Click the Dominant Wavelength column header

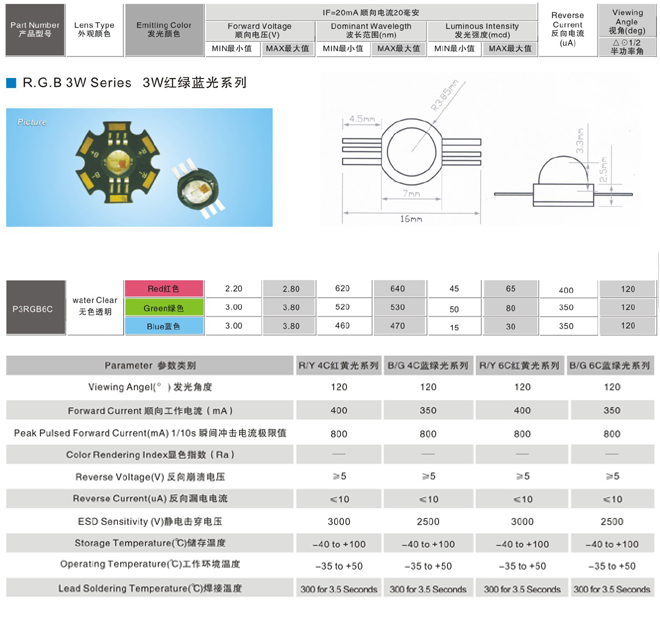[370, 31]
